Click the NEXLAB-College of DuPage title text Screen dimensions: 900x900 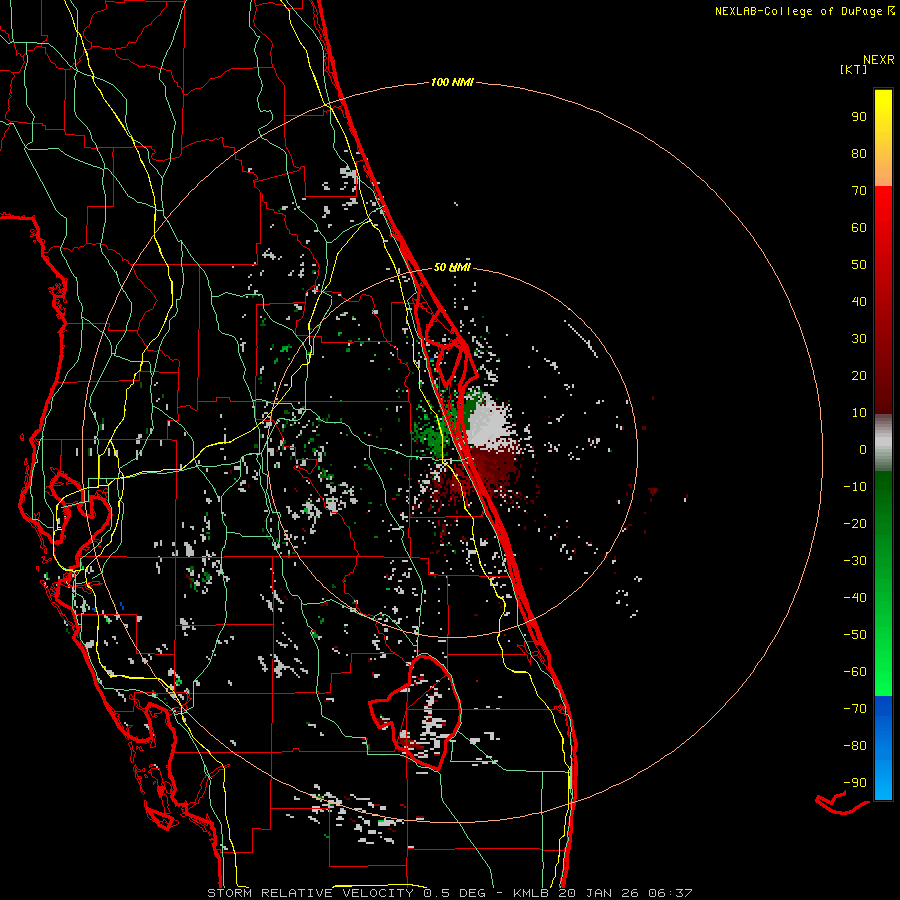(797, 11)
